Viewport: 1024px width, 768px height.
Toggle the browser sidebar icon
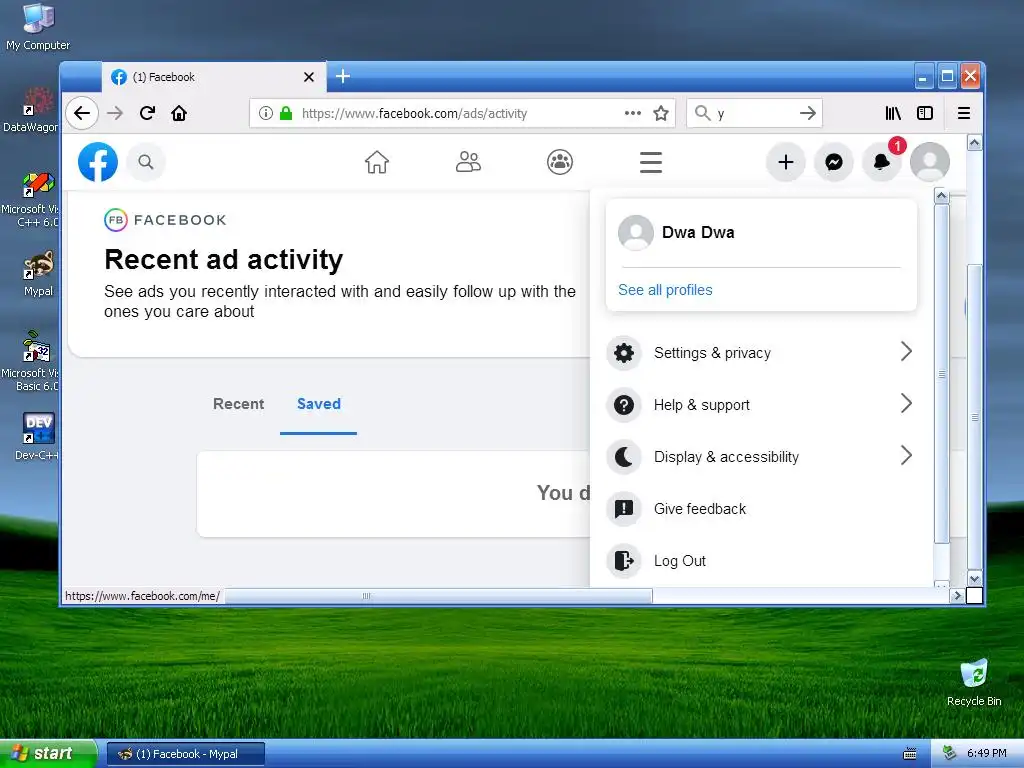tap(925, 113)
